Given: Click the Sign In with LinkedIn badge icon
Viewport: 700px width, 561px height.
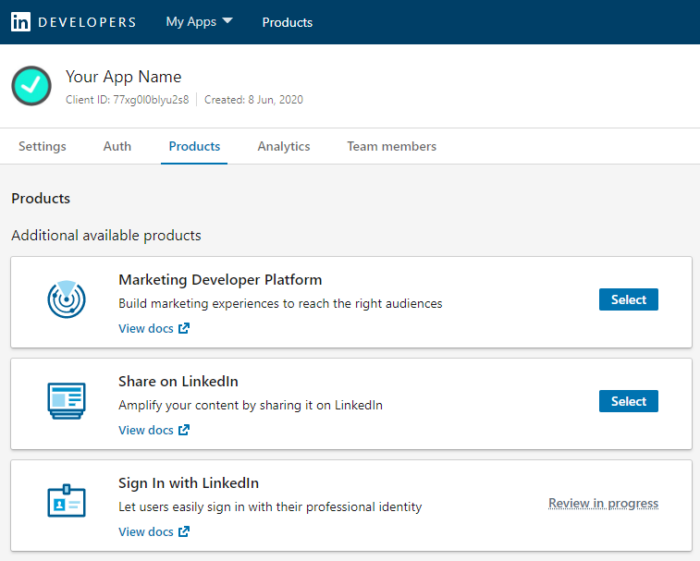Looking at the screenshot, I should point(67,501).
